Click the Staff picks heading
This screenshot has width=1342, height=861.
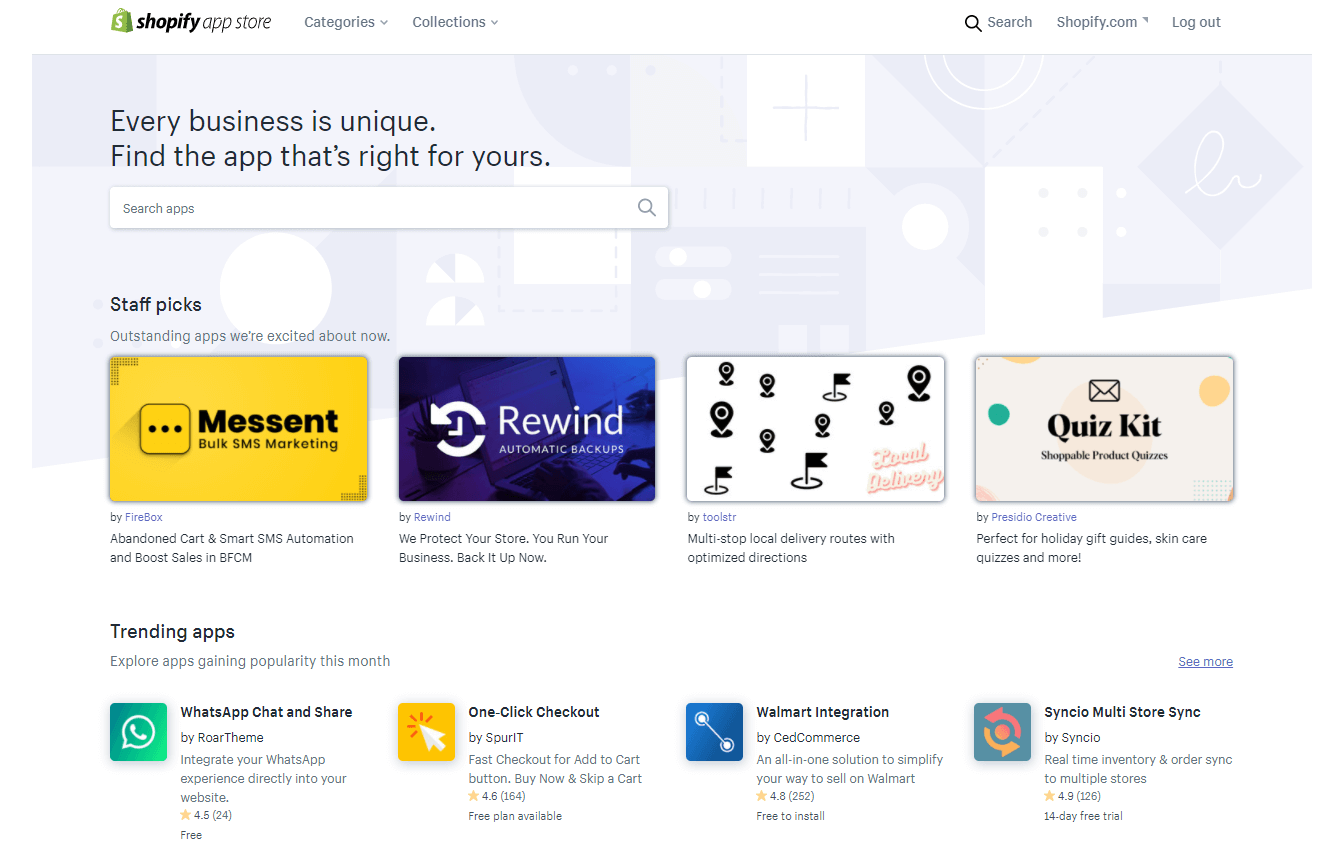pos(156,305)
